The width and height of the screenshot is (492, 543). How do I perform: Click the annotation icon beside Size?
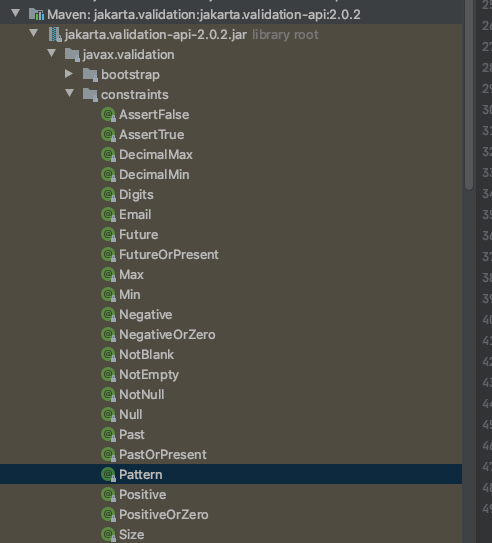tap(108, 534)
